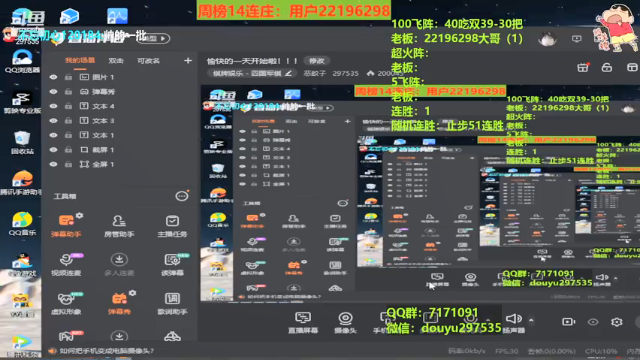Hide the 弹幕秀 layer in the source list
Image resolution: width=640 pixels, height=360 pixels.
(53, 92)
